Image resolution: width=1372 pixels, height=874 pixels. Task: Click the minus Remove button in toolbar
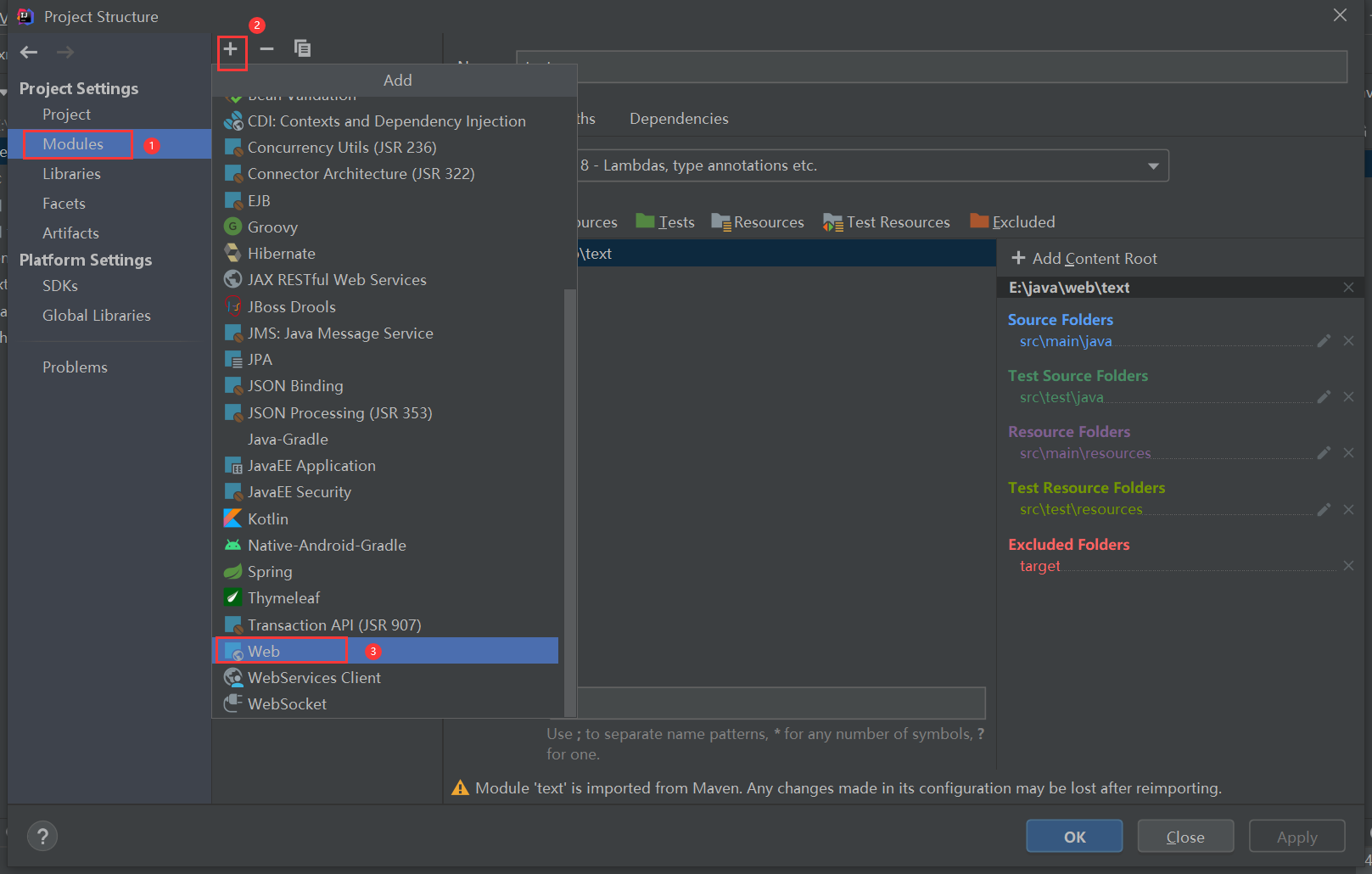click(x=266, y=49)
